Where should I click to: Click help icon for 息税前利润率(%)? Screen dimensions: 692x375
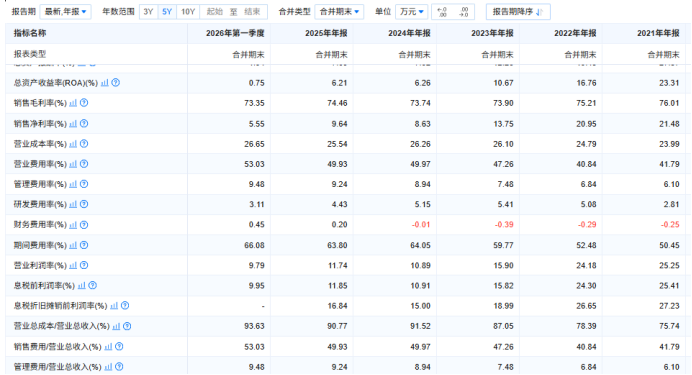[x=93, y=285]
